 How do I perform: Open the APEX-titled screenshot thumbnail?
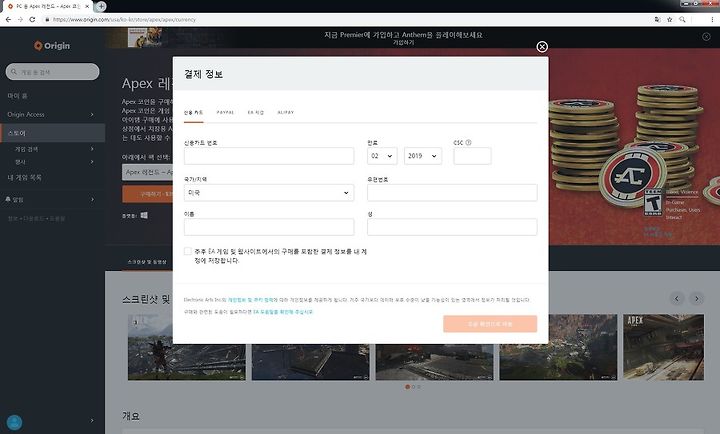[x=664, y=347]
